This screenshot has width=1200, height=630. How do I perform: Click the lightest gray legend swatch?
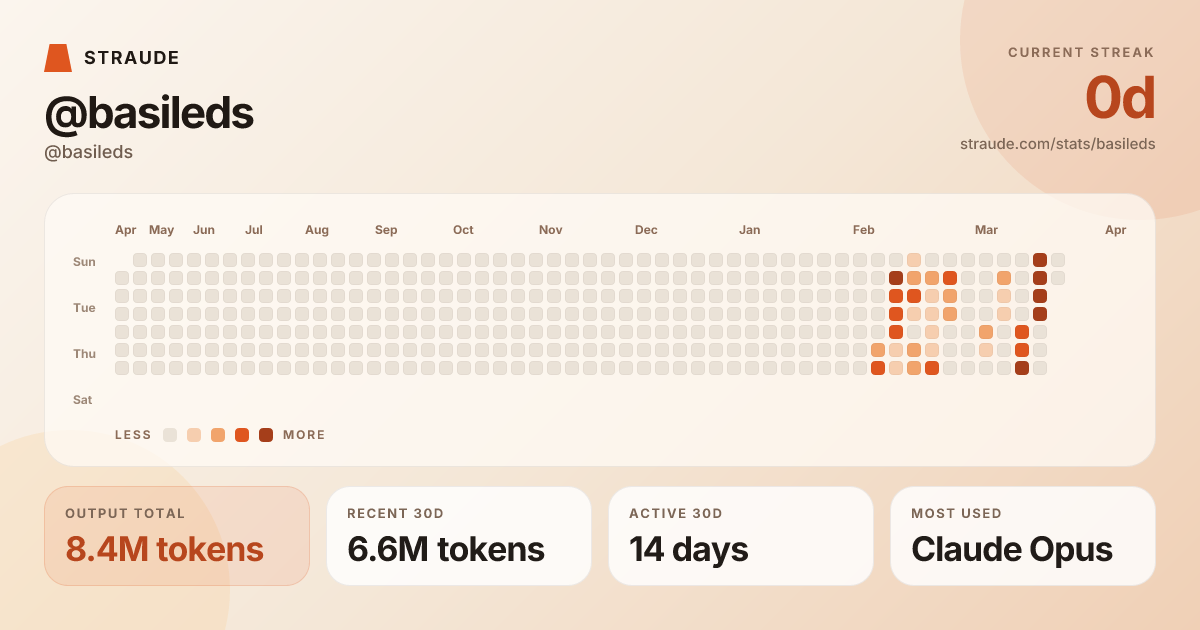170,435
